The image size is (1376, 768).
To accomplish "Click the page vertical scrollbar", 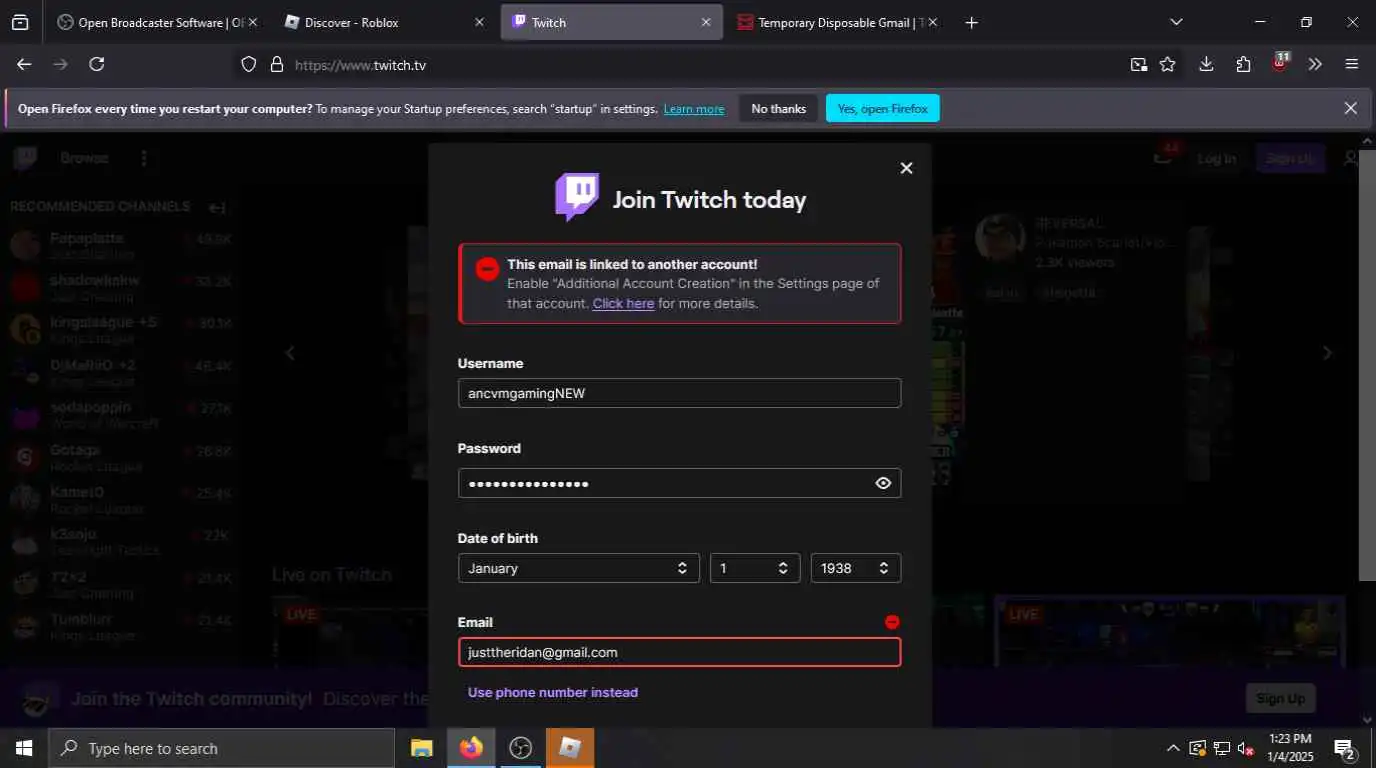I will click(x=1367, y=365).
